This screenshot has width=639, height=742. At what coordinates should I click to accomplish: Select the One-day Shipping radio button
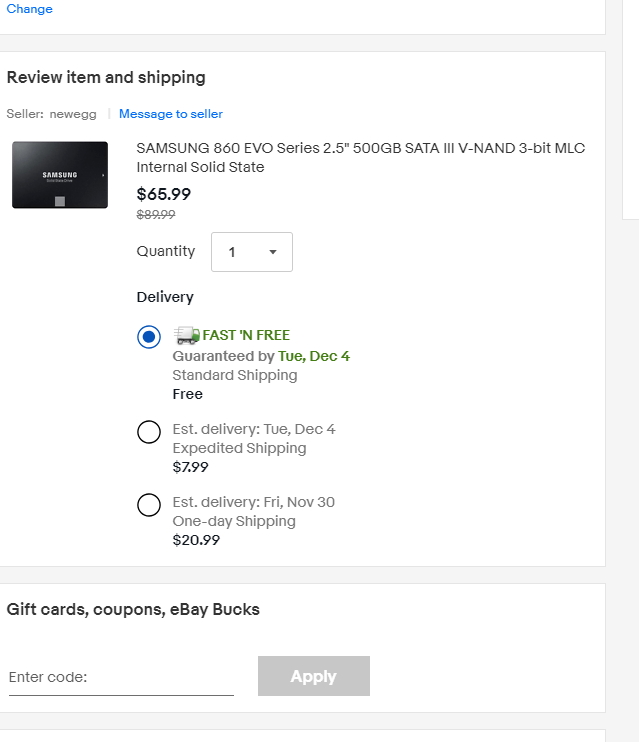coord(149,505)
